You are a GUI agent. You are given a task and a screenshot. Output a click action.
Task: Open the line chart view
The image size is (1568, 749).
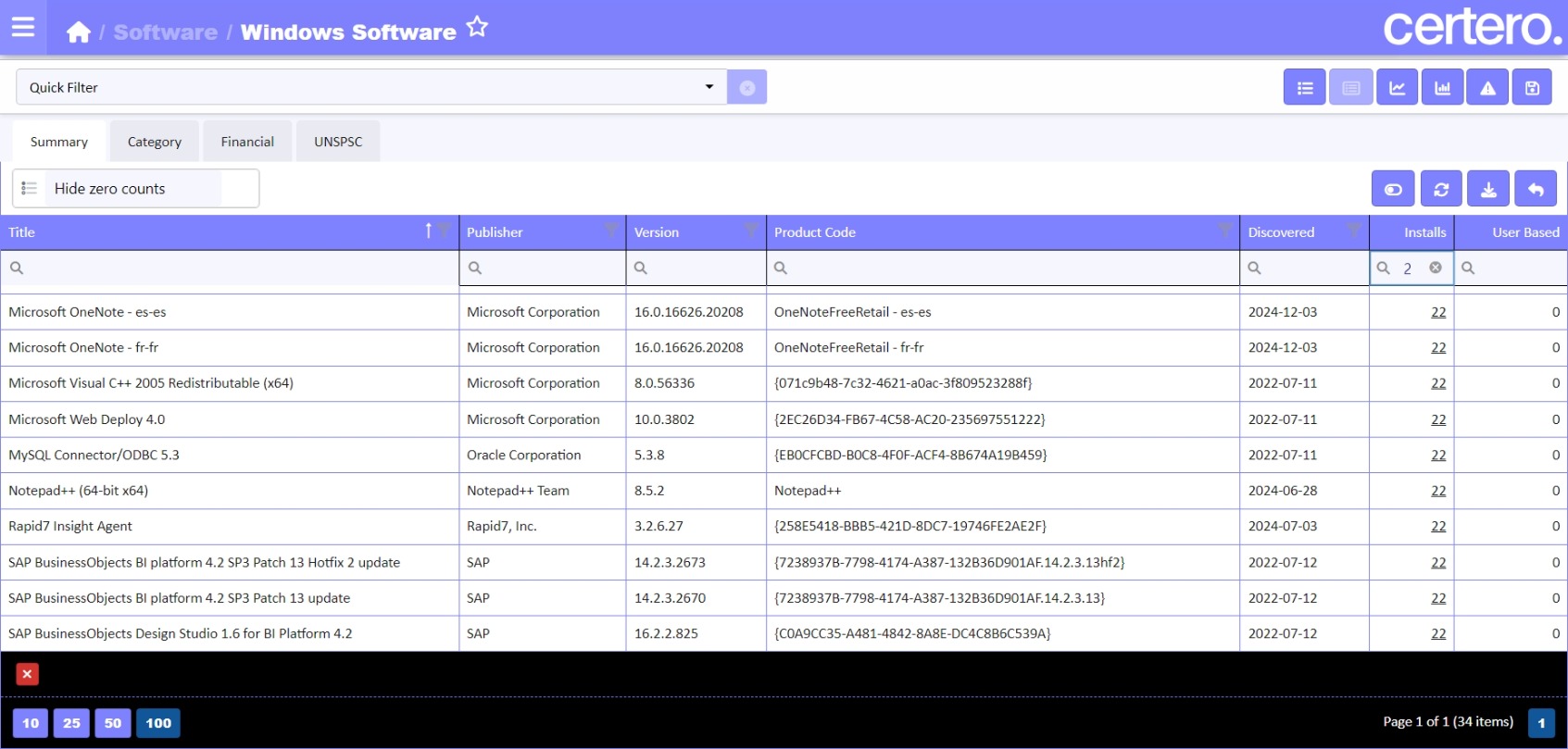[1397, 87]
